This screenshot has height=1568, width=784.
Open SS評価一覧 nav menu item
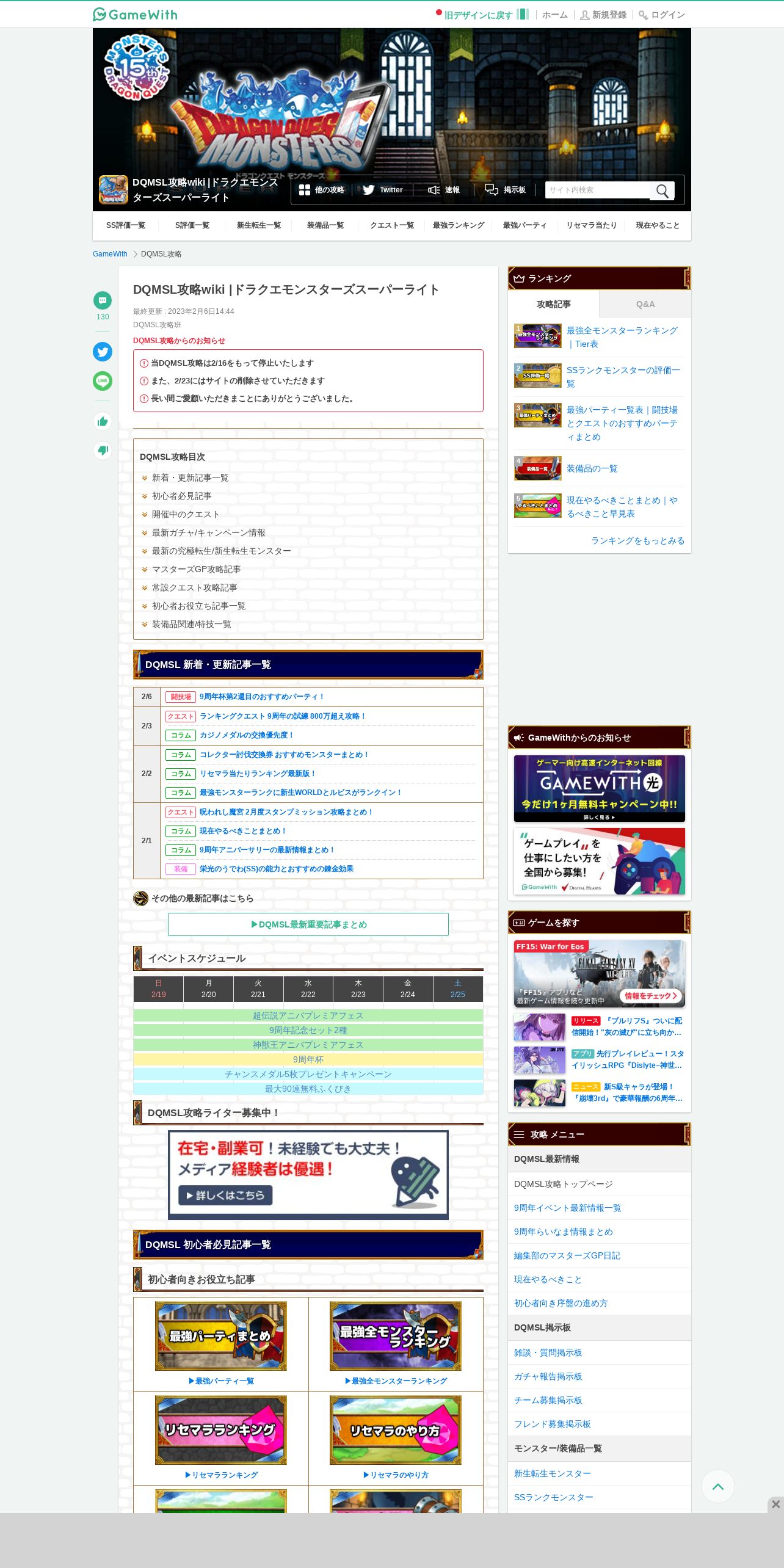(x=126, y=225)
